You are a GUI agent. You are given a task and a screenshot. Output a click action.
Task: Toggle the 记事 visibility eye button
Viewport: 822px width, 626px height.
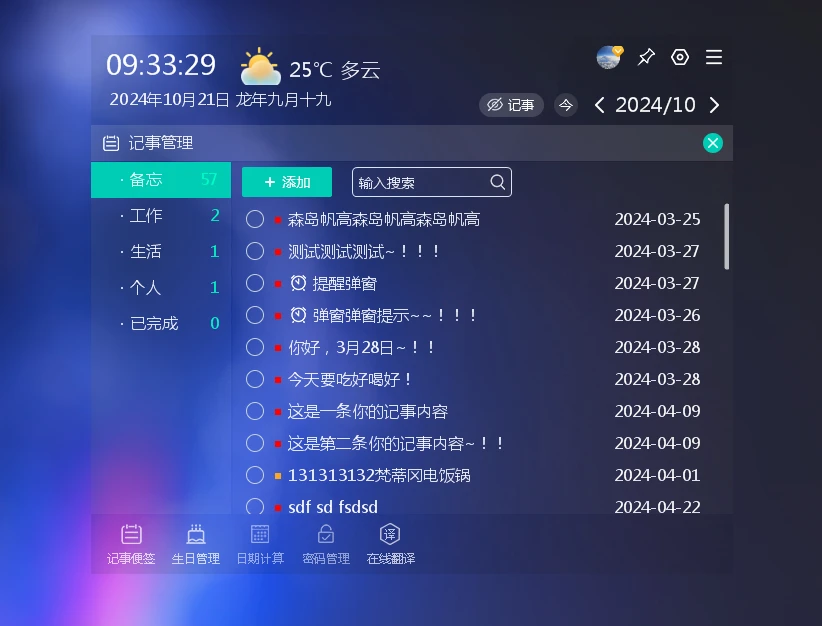pos(511,105)
